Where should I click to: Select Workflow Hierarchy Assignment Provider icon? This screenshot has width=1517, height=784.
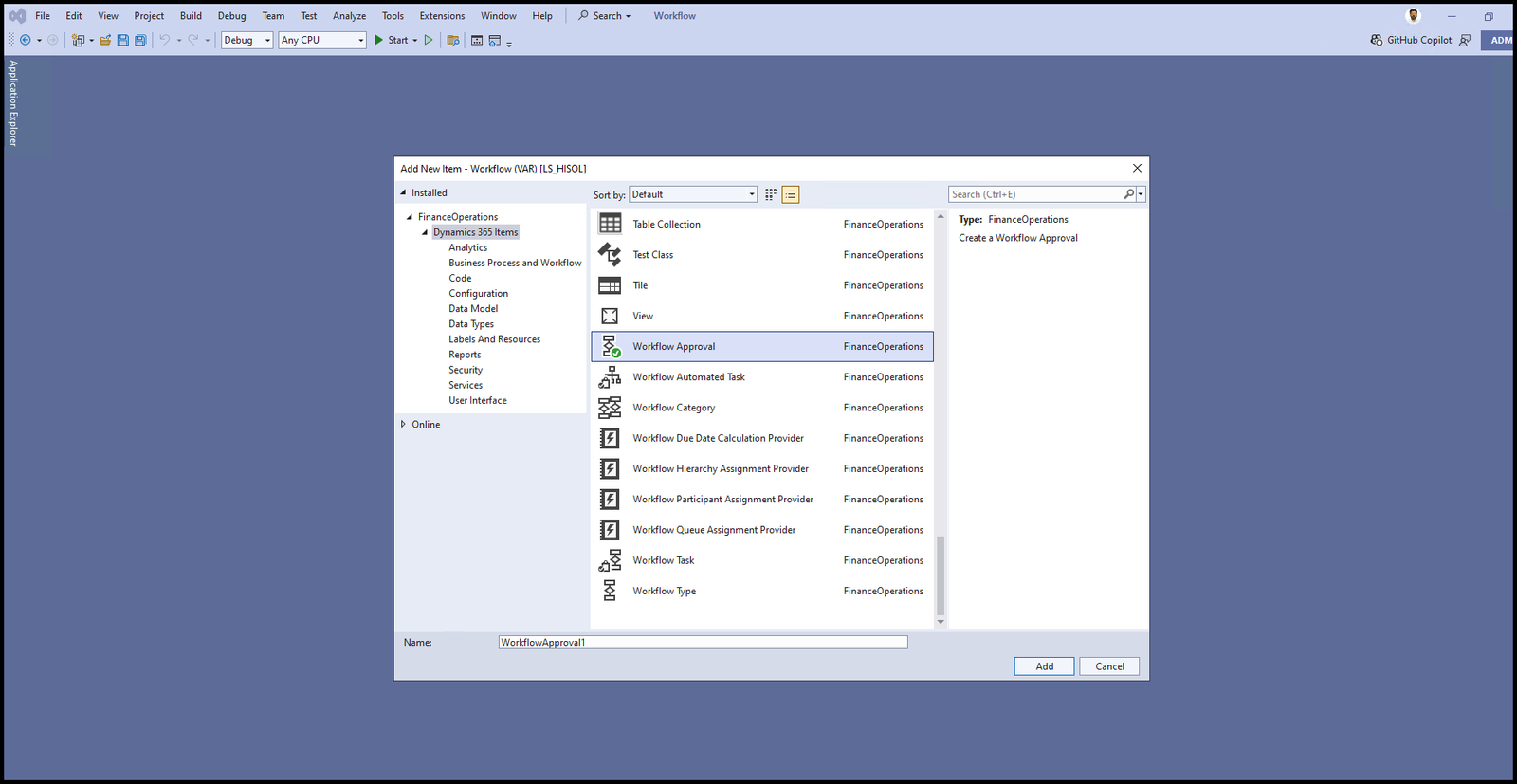pyautogui.click(x=610, y=468)
